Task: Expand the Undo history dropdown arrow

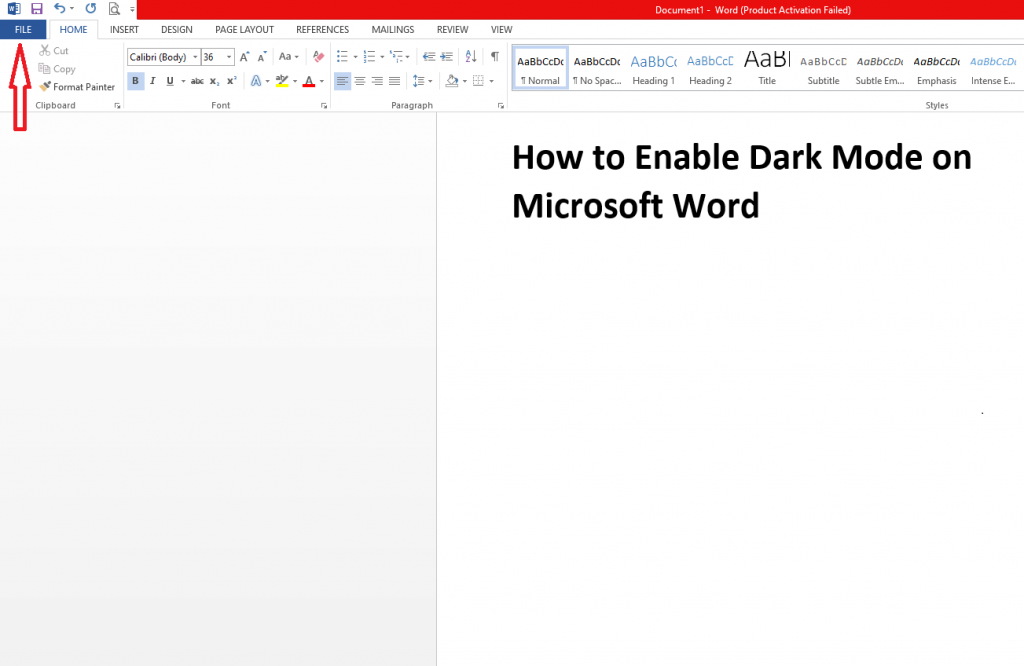Action: point(72,8)
